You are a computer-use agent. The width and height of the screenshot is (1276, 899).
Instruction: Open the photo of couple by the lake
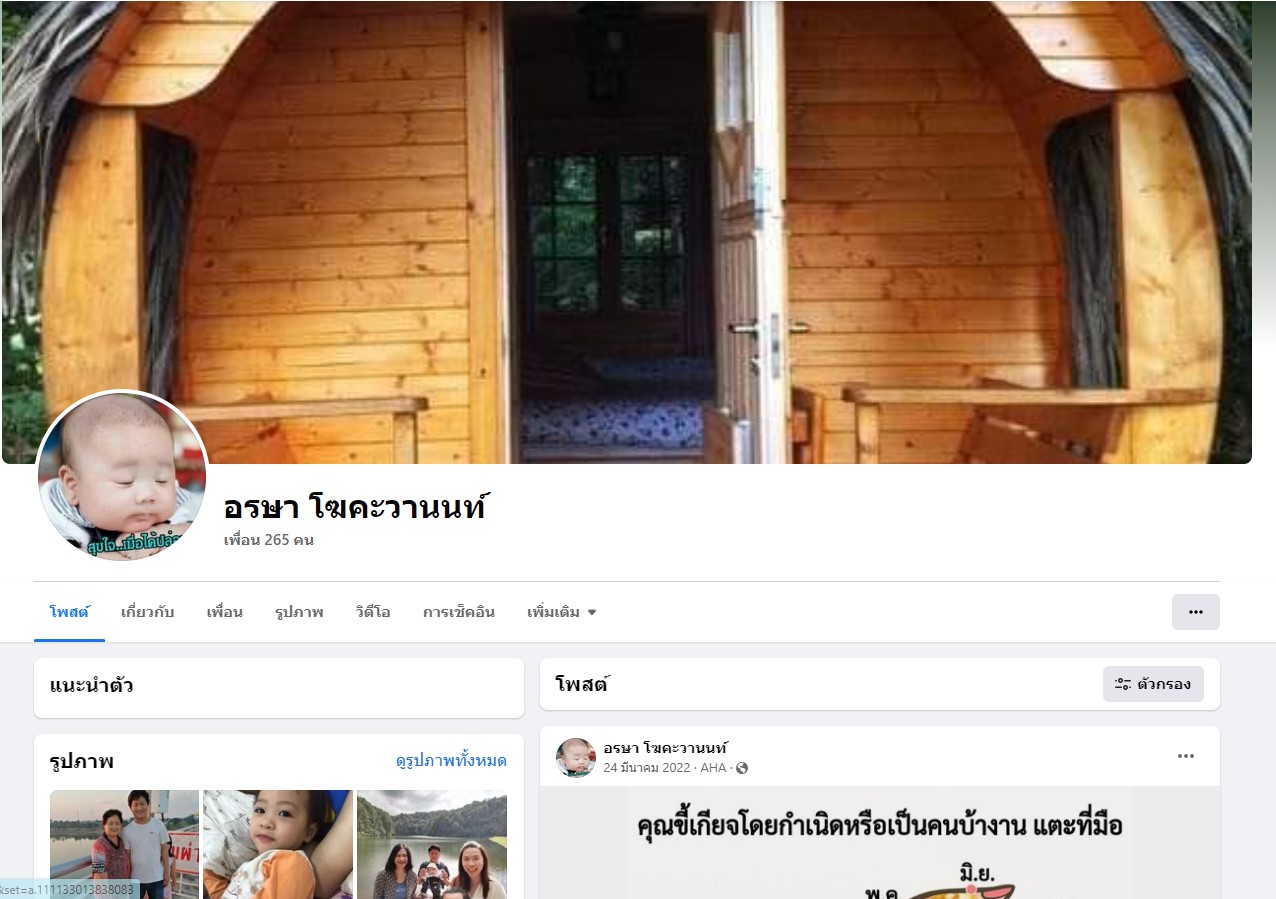tap(124, 844)
